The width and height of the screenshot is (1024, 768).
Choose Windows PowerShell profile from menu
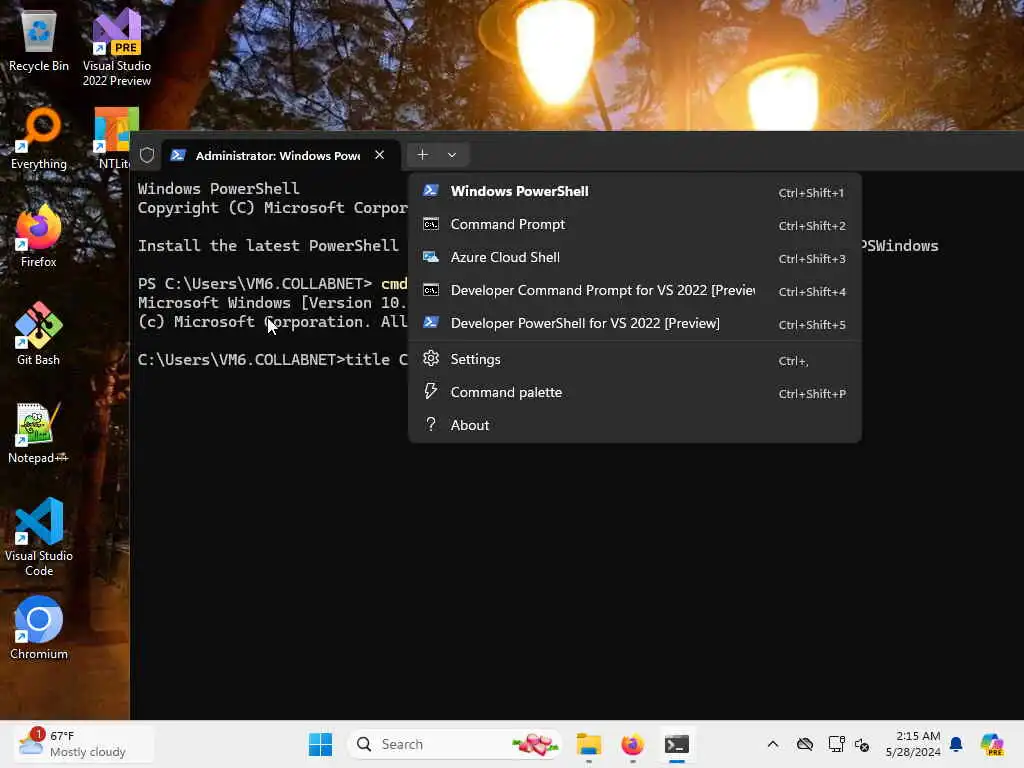(x=635, y=191)
